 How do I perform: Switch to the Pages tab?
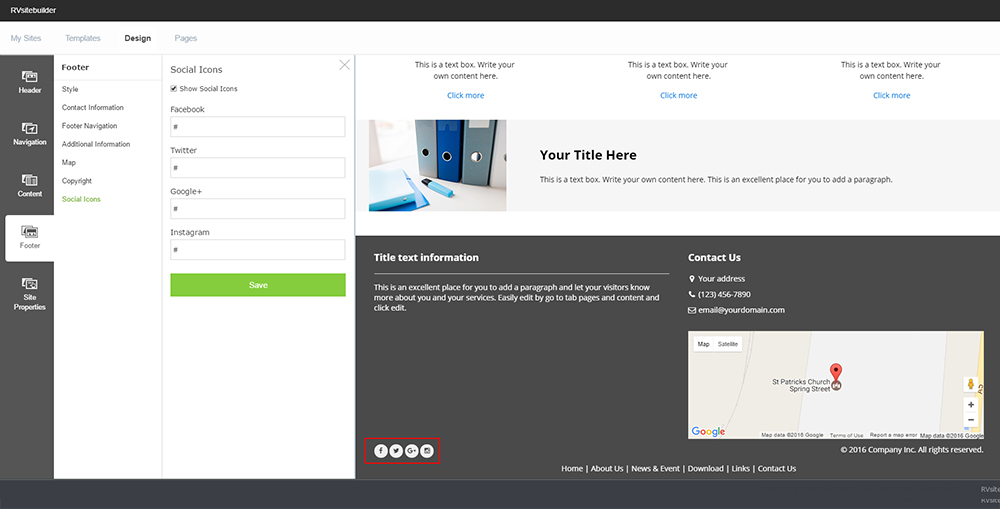pyautogui.click(x=186, y=38)
